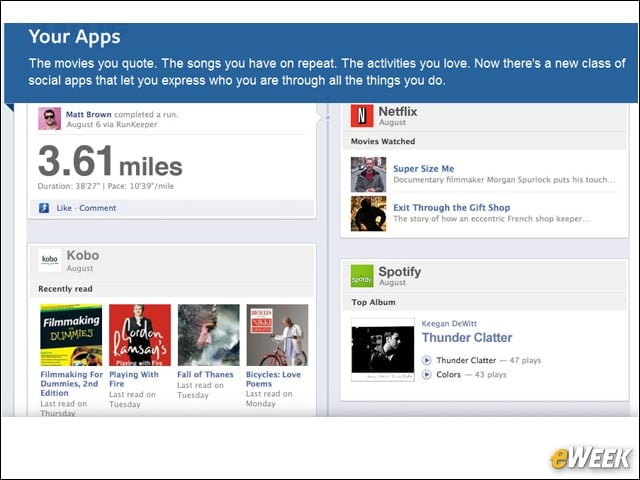Click the RunKeeper icon beside Like
Image resolution: width=640 pixels, height=480 pixels.
click(x=44, y=208)
